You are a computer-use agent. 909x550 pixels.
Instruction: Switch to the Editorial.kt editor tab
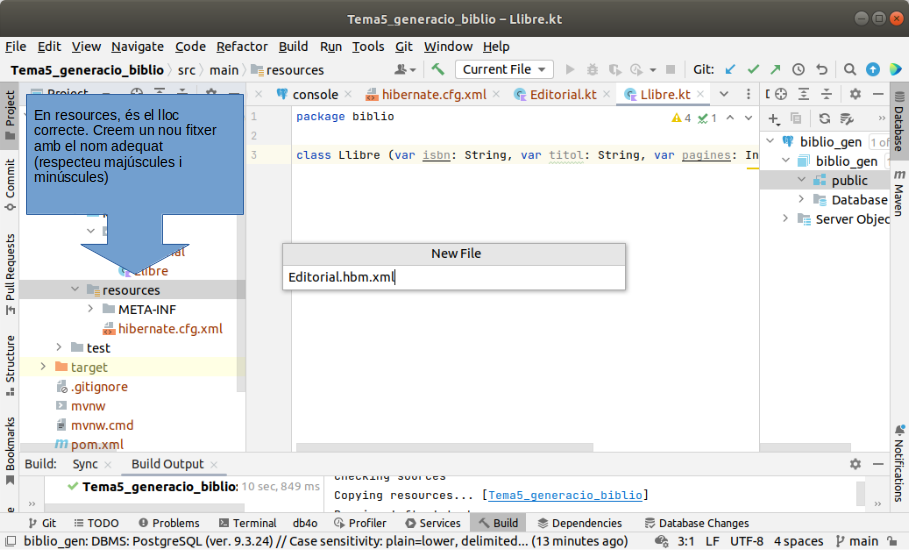563,94
